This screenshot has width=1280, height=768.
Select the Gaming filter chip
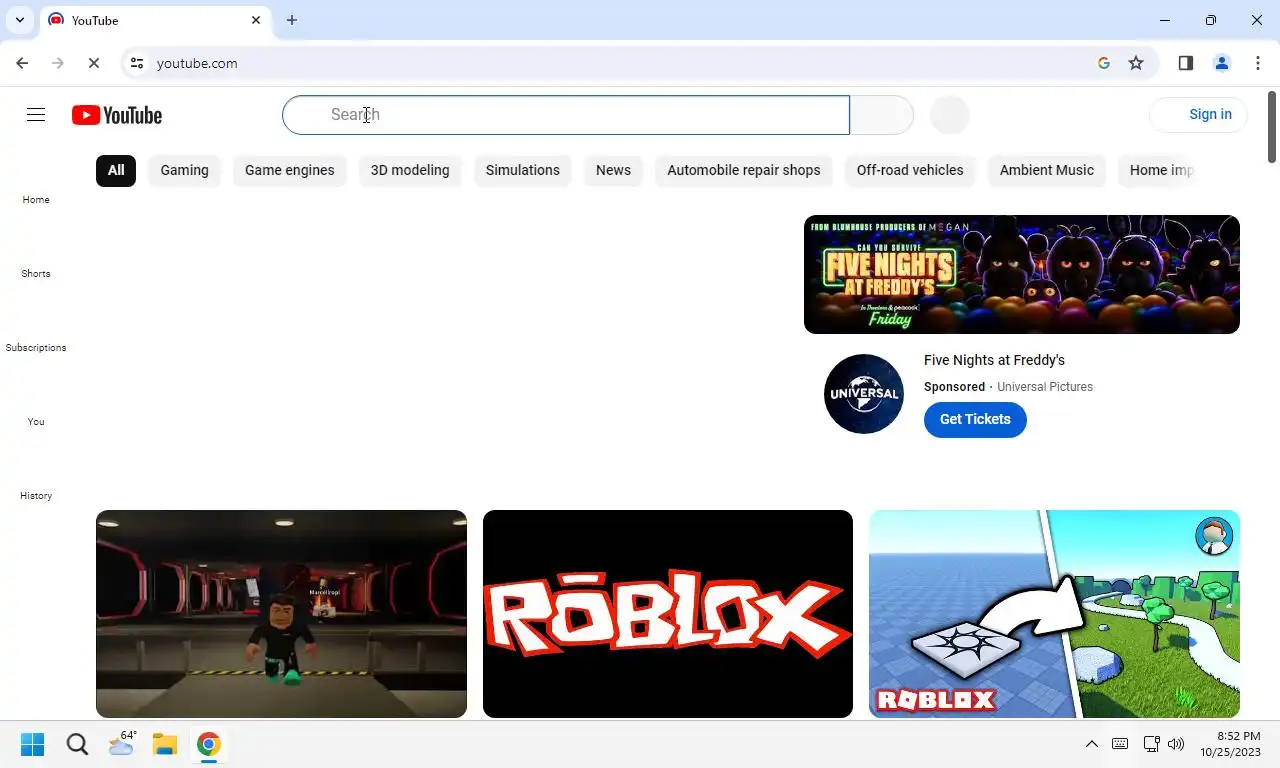(x=185, y=170)
